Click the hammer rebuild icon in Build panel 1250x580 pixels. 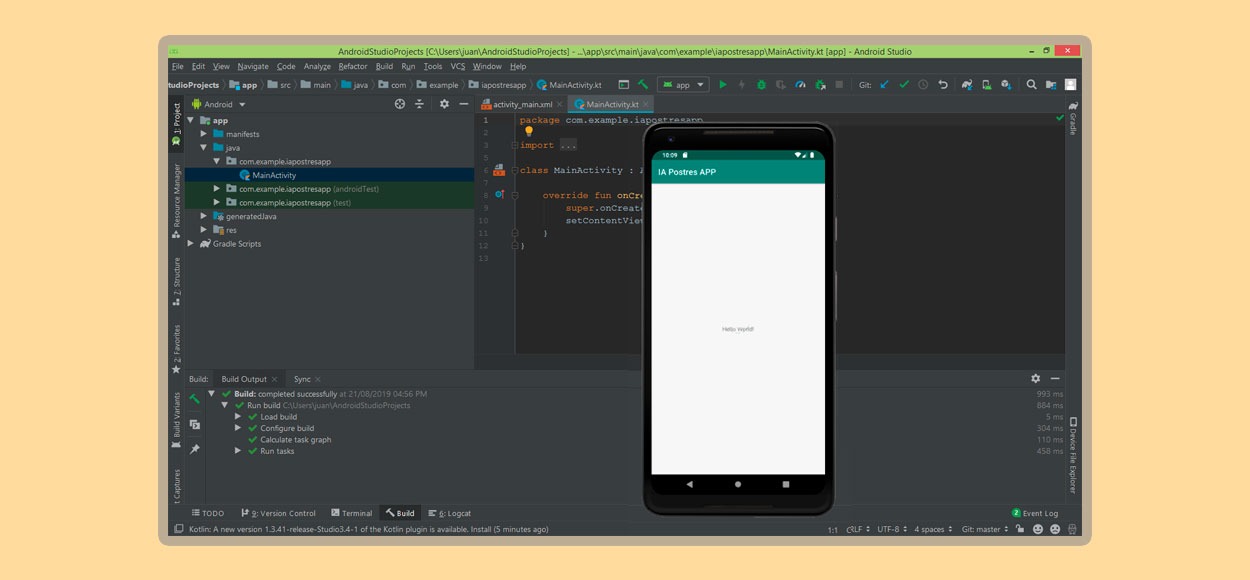[x=194, y=399]
